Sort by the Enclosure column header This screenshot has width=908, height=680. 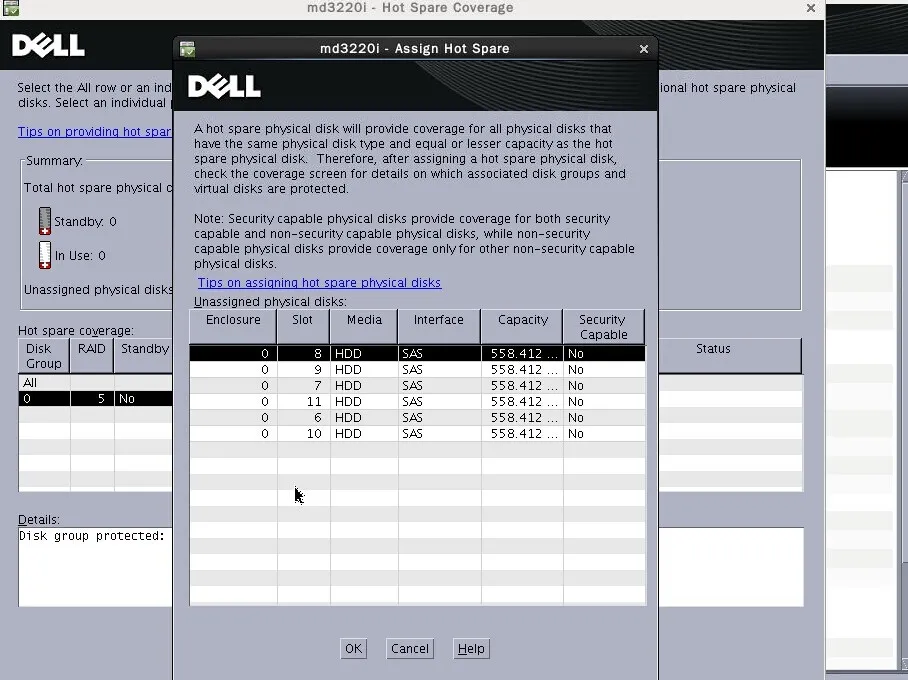[233, 327]
